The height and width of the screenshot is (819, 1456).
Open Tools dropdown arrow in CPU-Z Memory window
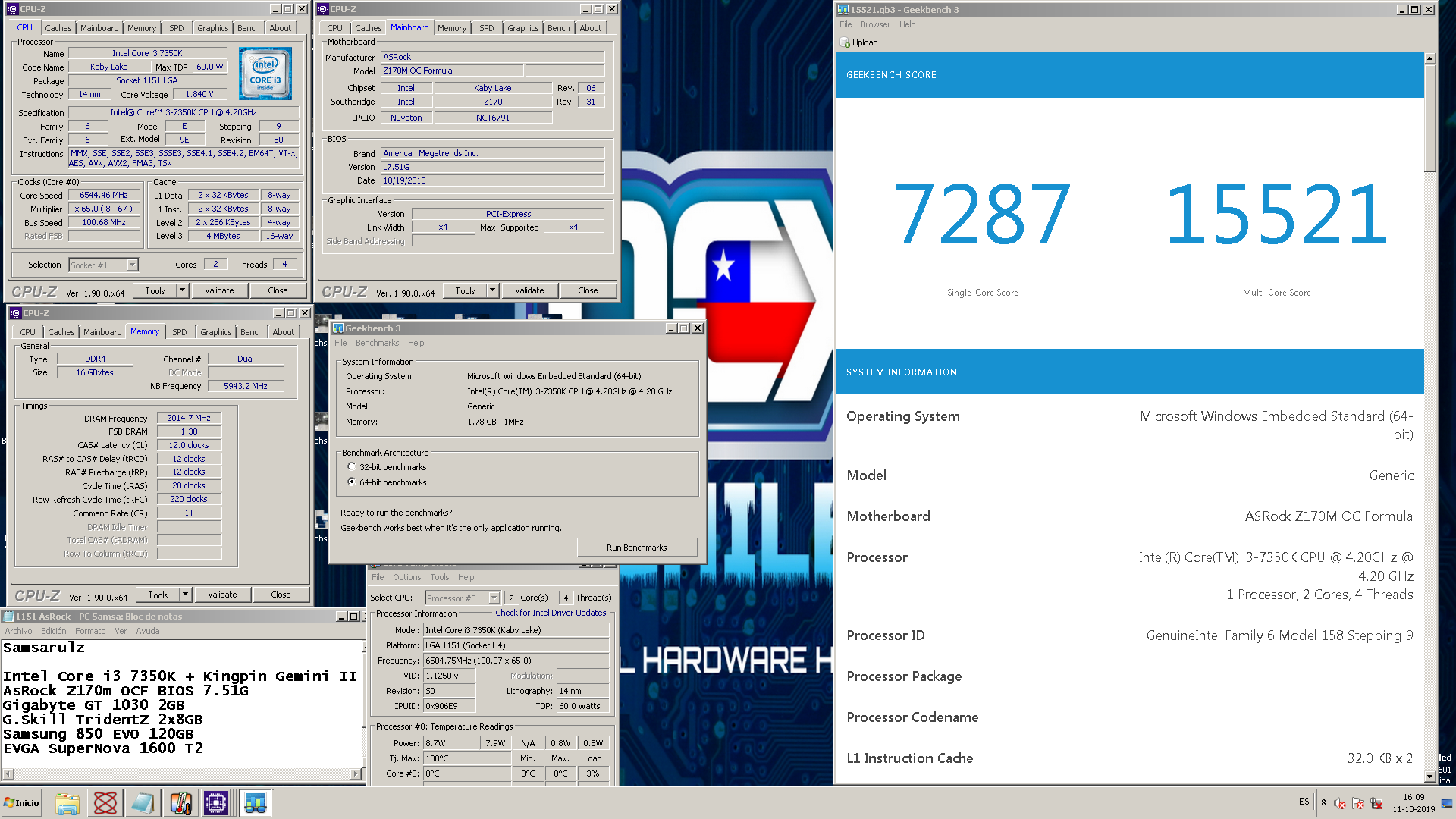tap(185, 595)
